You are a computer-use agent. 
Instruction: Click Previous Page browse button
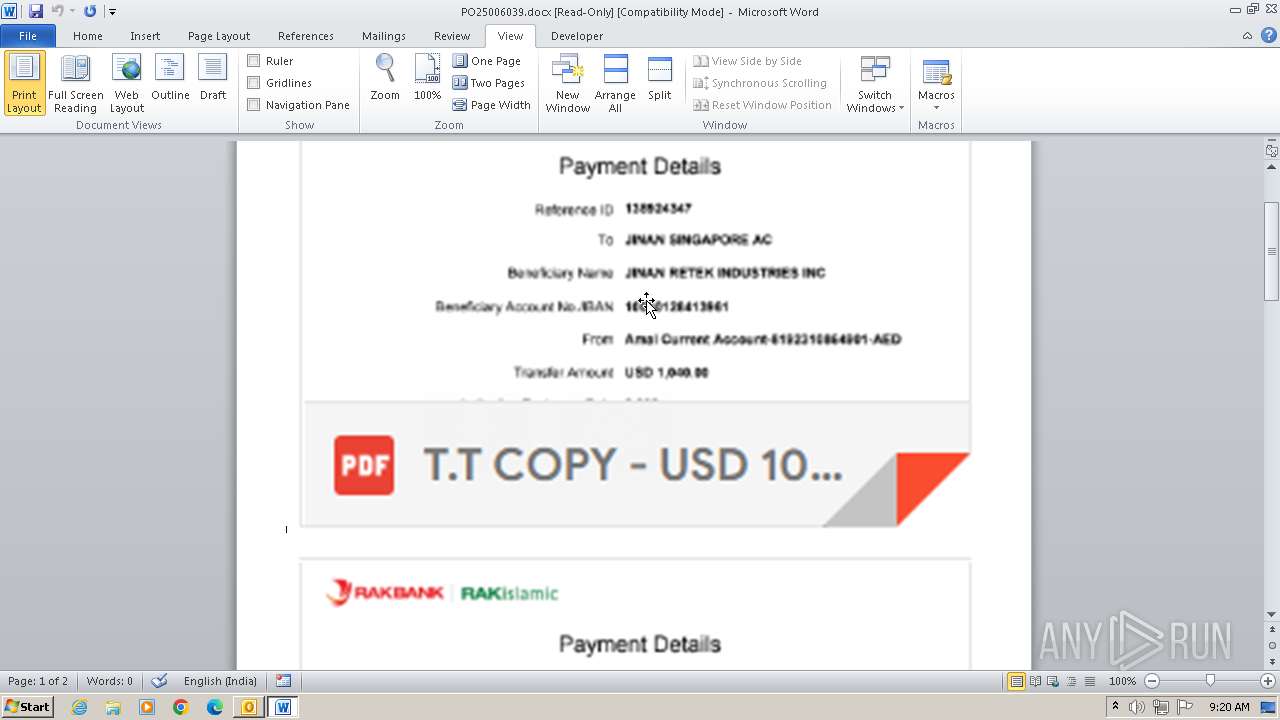pyautogui.click(x=1271, y=631)
